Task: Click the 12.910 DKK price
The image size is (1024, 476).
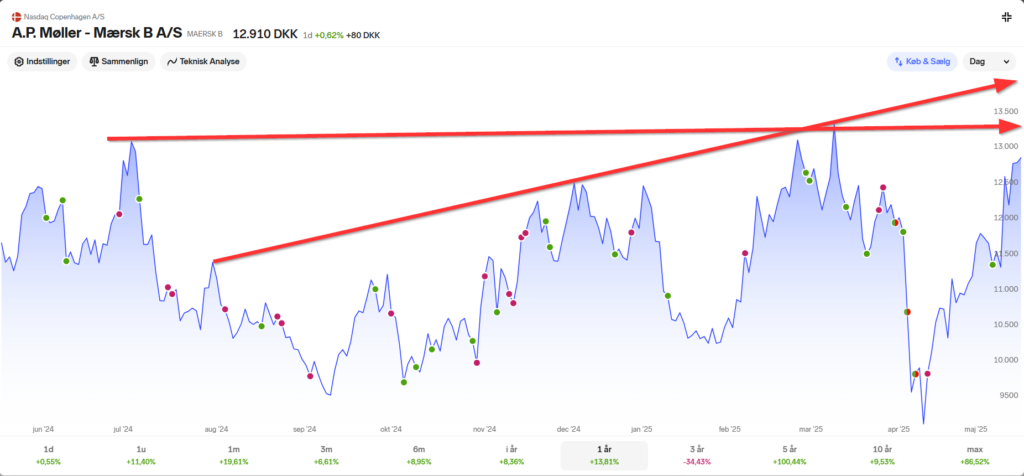Action: click(265, 33)
